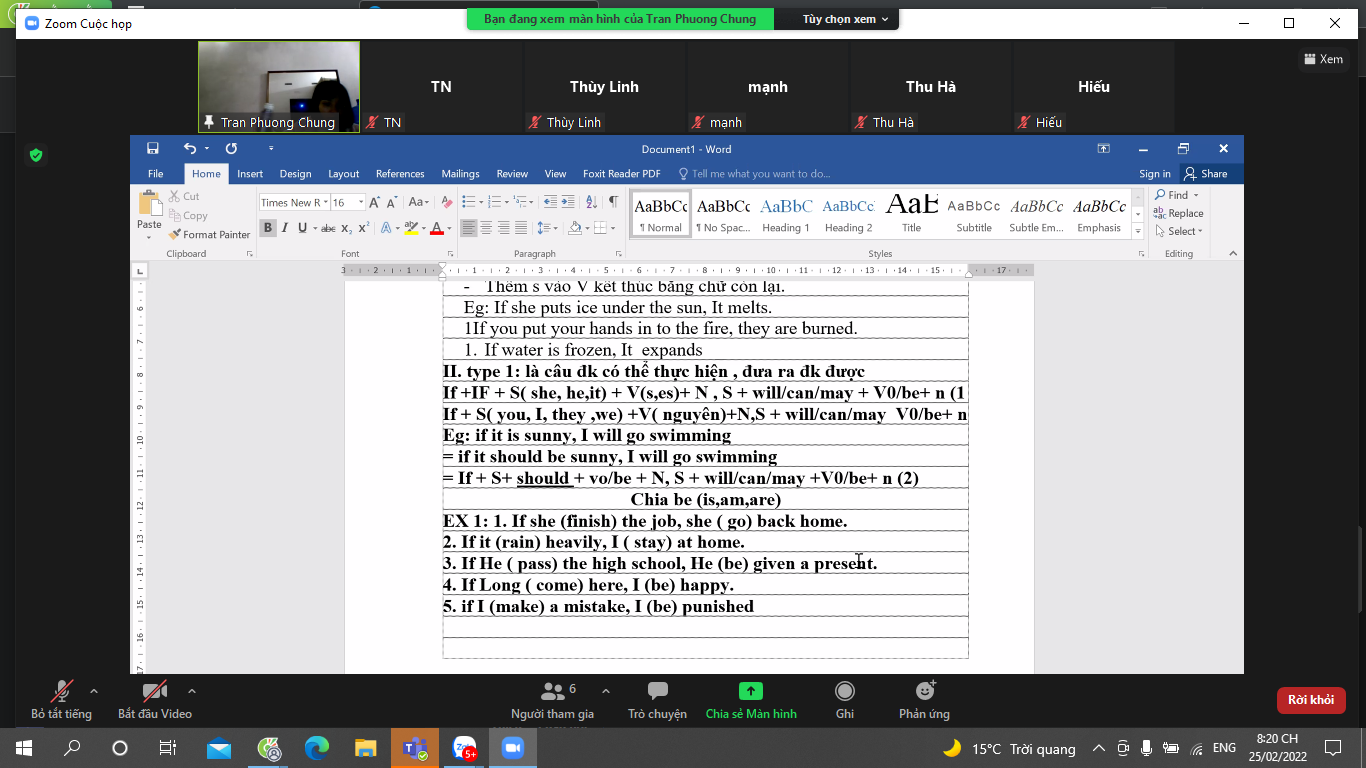Align text to the left

click(x=468, y=228)
